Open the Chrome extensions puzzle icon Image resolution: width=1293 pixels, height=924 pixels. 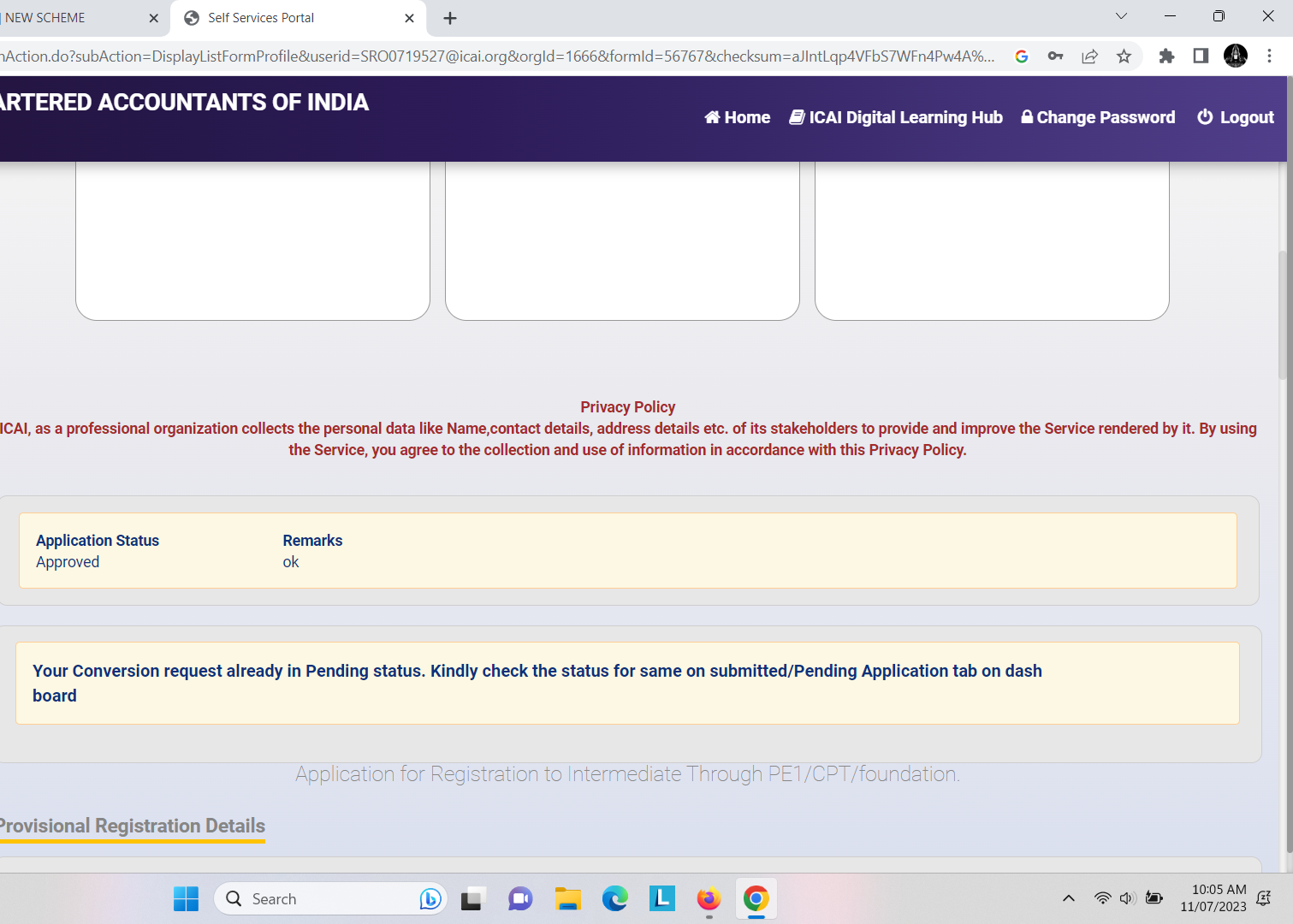[1166, 56]
